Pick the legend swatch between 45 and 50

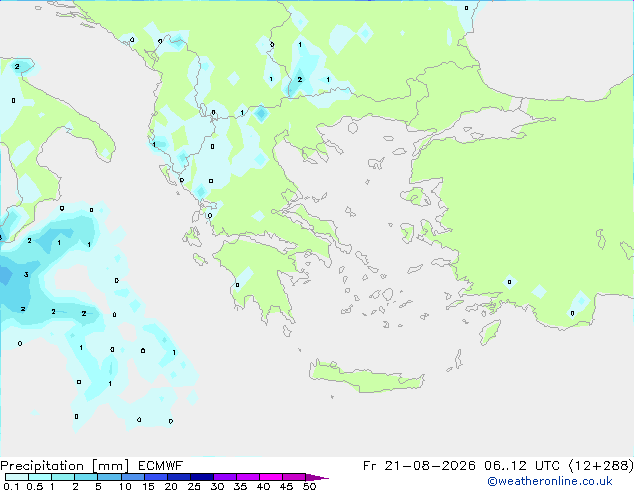pos(294,477)
